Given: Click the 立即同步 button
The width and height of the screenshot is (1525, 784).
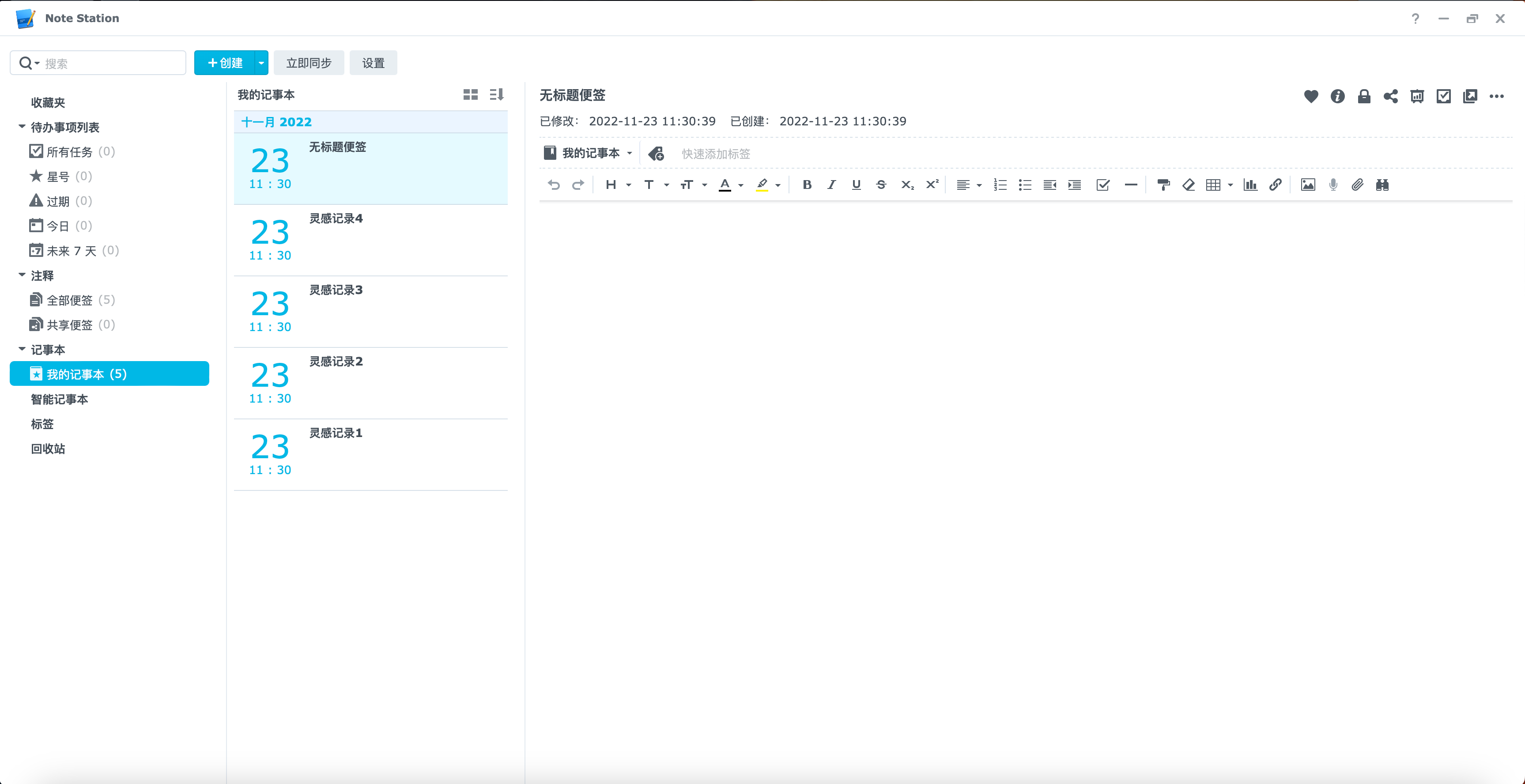Looking at the screenshot, I should [309, 63].
